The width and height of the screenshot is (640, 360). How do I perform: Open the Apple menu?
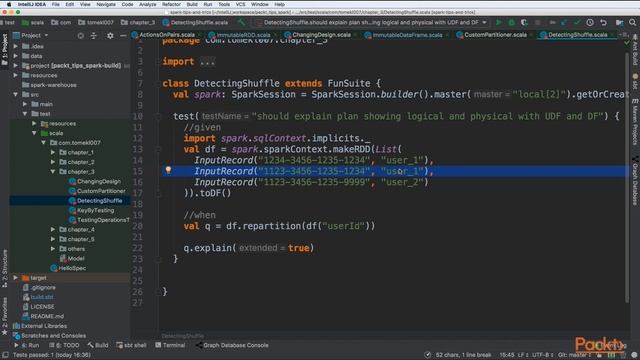click(x=9, y=4)
